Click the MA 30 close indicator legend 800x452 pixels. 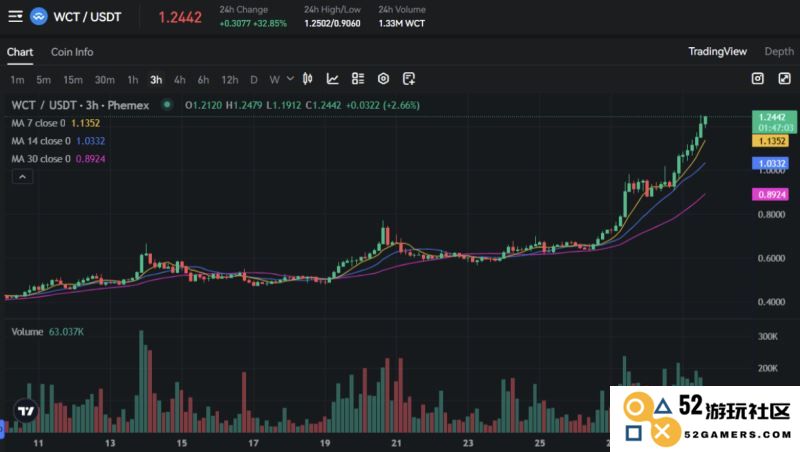click(58, 159)
